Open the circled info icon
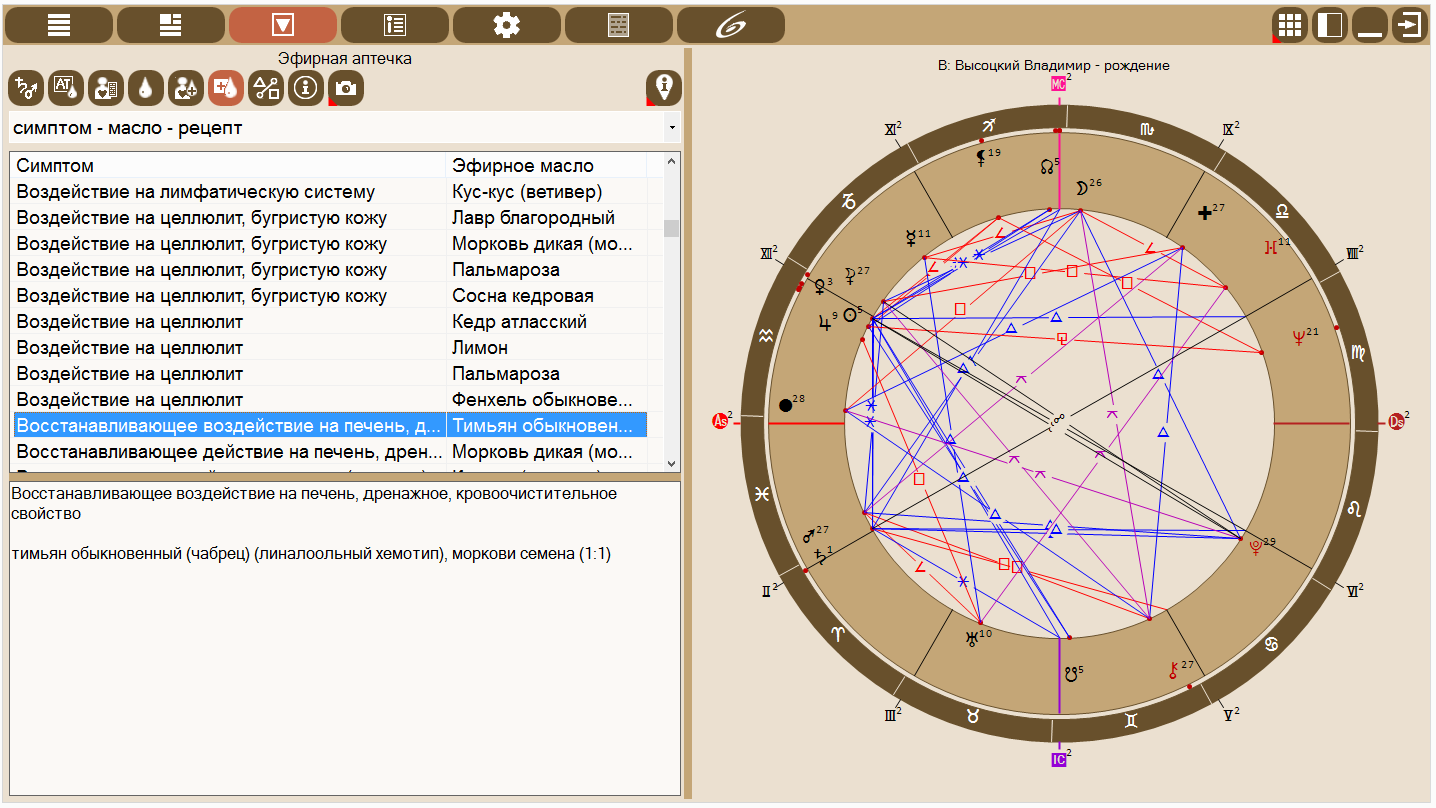Viewport: 1436px width, 808px height. click(x=306, y=88)
